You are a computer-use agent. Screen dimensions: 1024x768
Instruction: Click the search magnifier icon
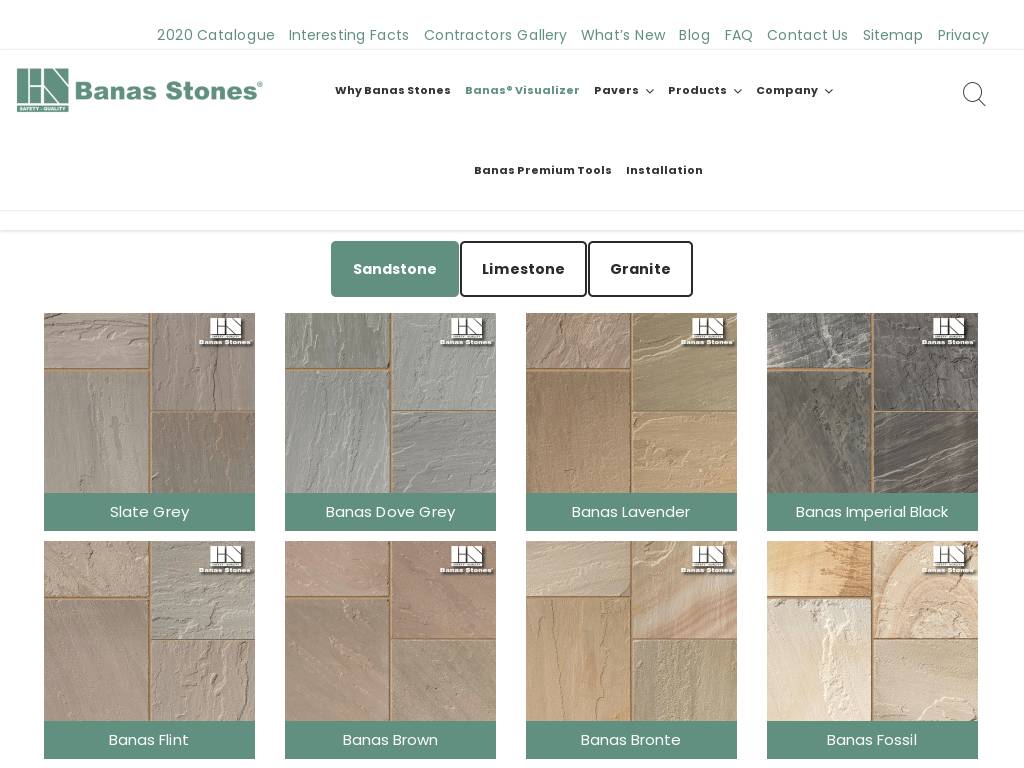pos(973,94)
